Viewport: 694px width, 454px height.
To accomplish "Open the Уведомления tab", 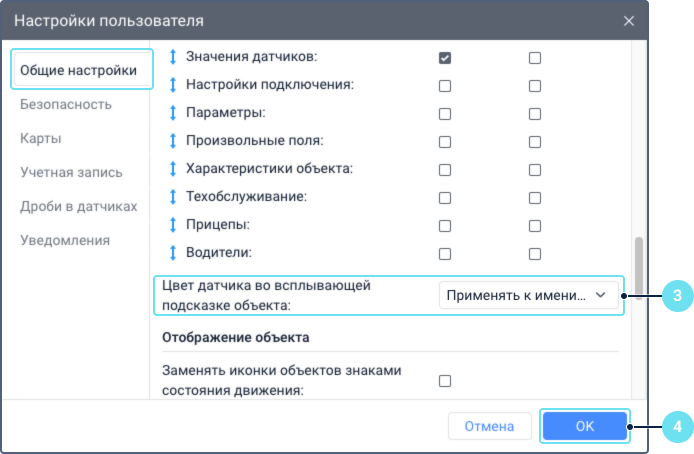I will coord(65,240).
